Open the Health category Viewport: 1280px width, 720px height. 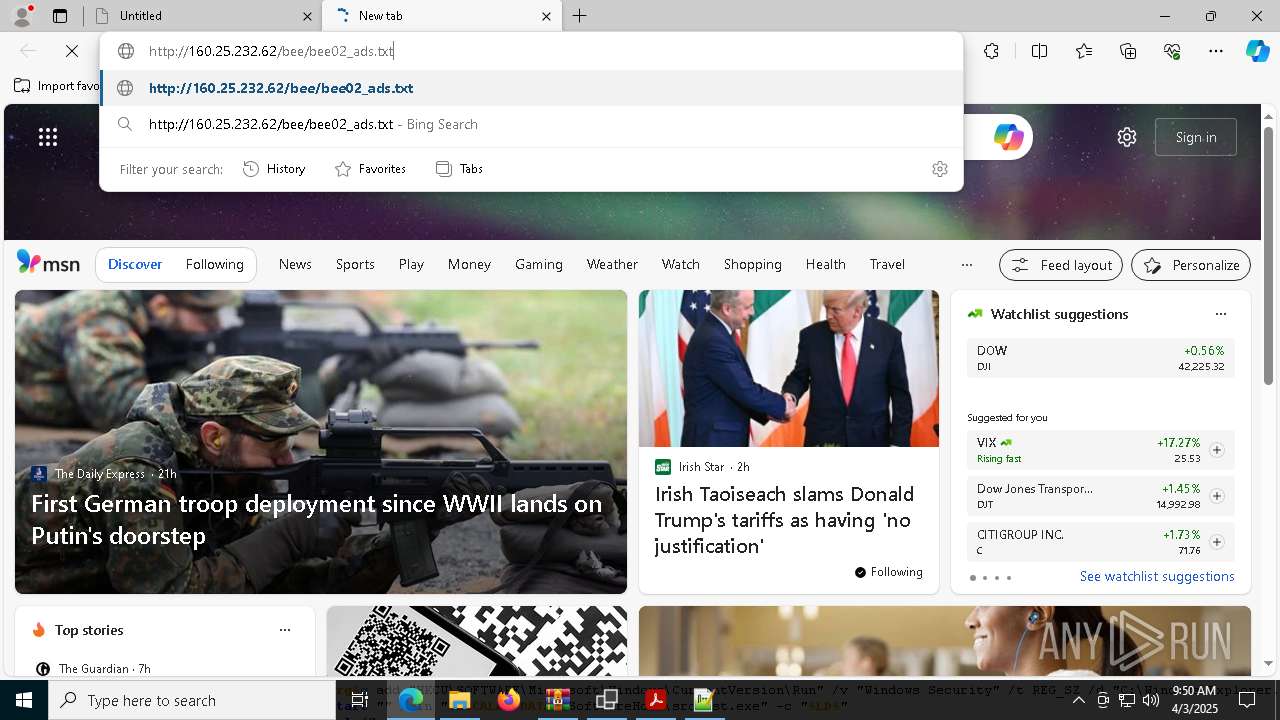825,264
